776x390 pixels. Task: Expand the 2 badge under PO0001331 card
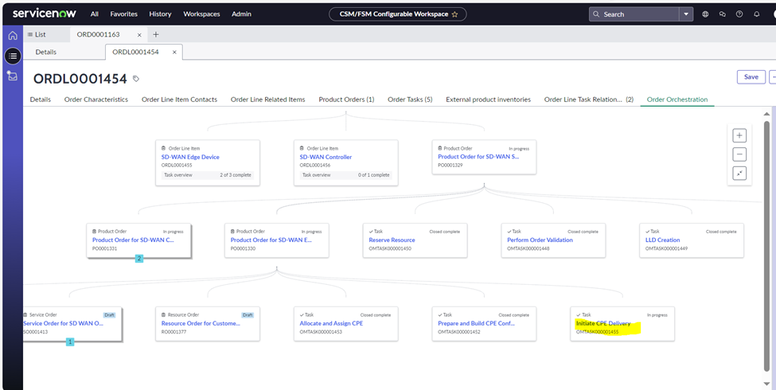pyautogui.click(x=139, y=258)
